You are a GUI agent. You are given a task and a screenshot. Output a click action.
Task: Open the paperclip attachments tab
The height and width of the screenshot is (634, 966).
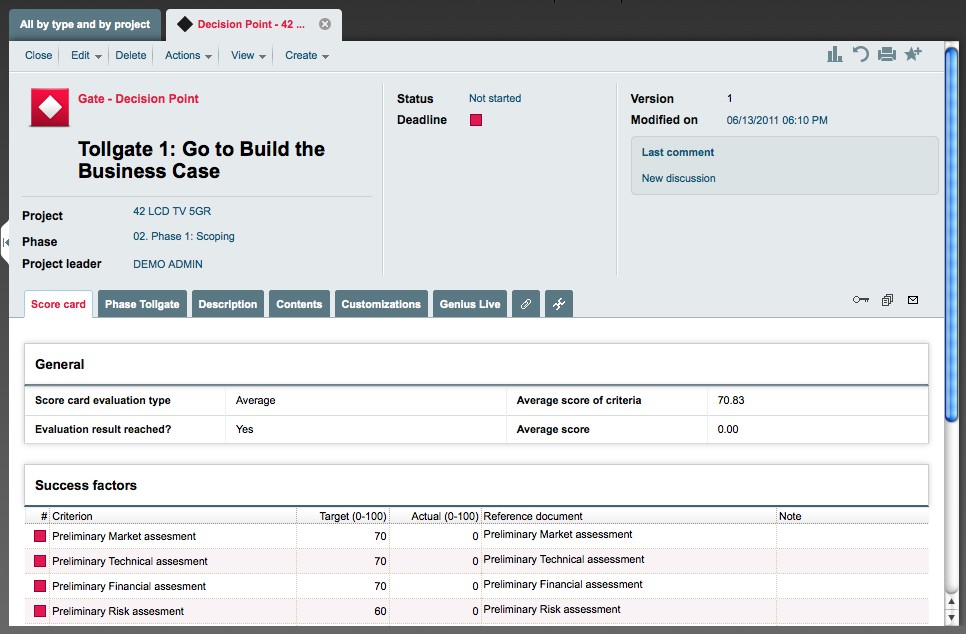pos(526,304)
